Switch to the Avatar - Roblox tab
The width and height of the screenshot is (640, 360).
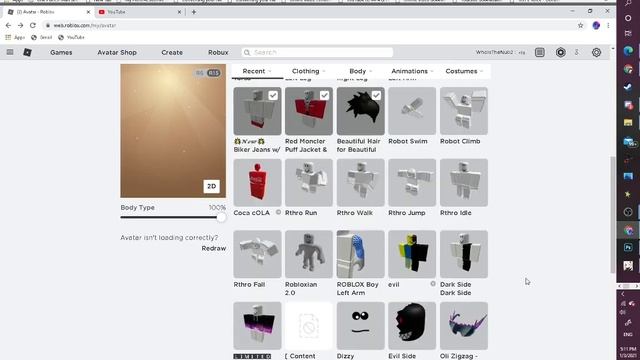[48, 12]
